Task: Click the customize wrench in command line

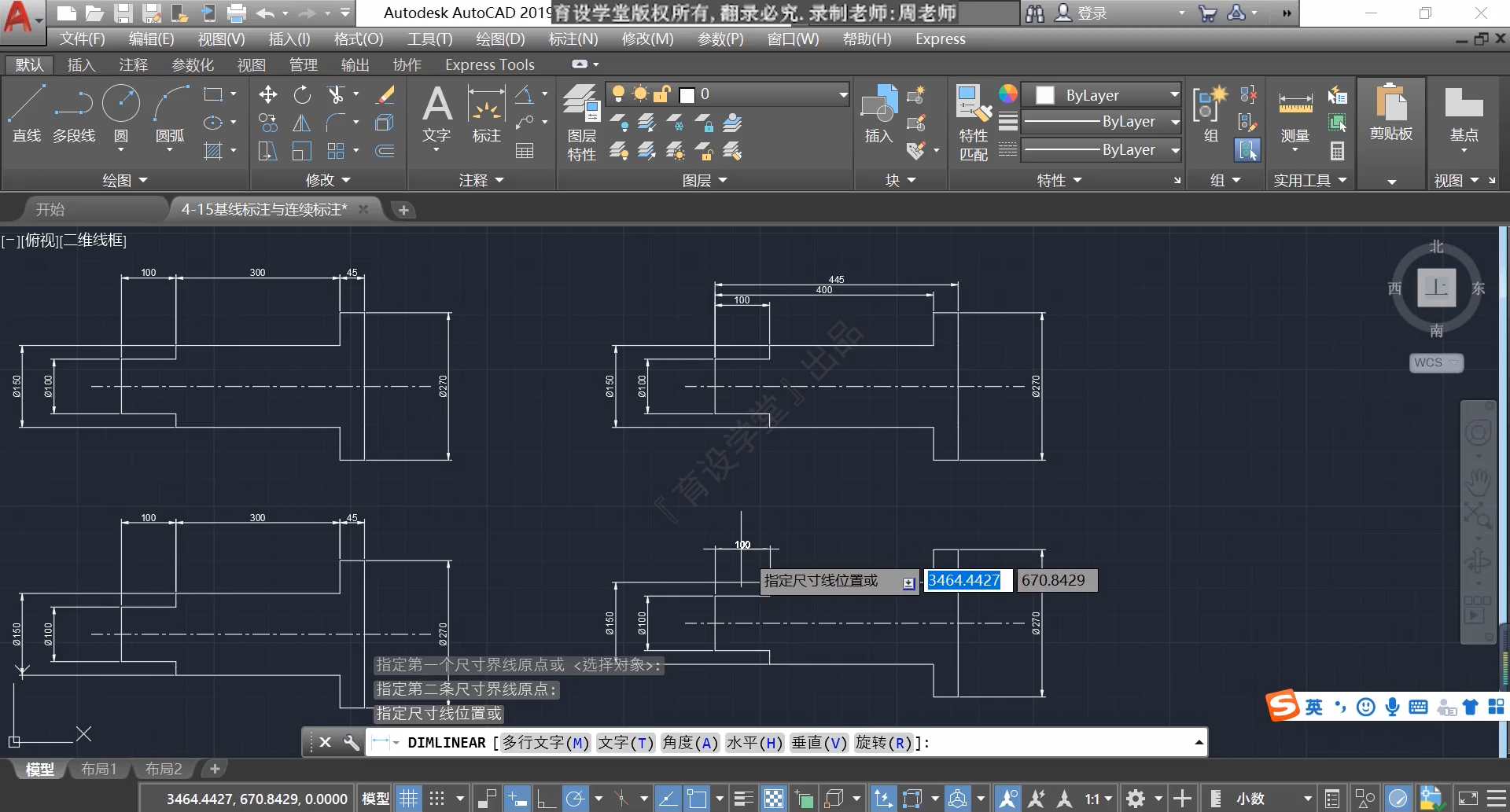Action: click(352, 742)
